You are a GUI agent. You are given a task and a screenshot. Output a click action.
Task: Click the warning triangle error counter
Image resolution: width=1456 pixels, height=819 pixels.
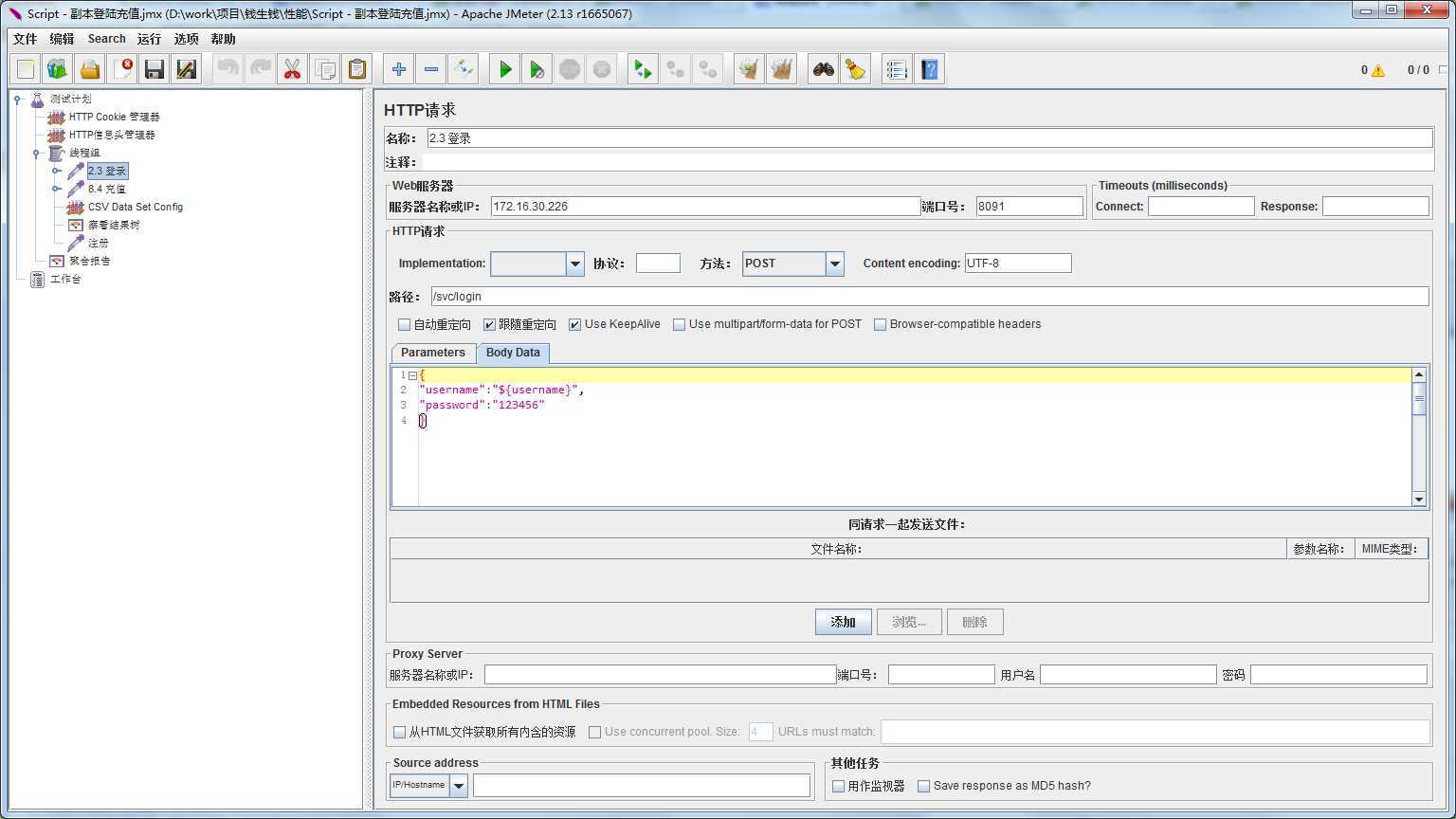tap(1377, 70)
